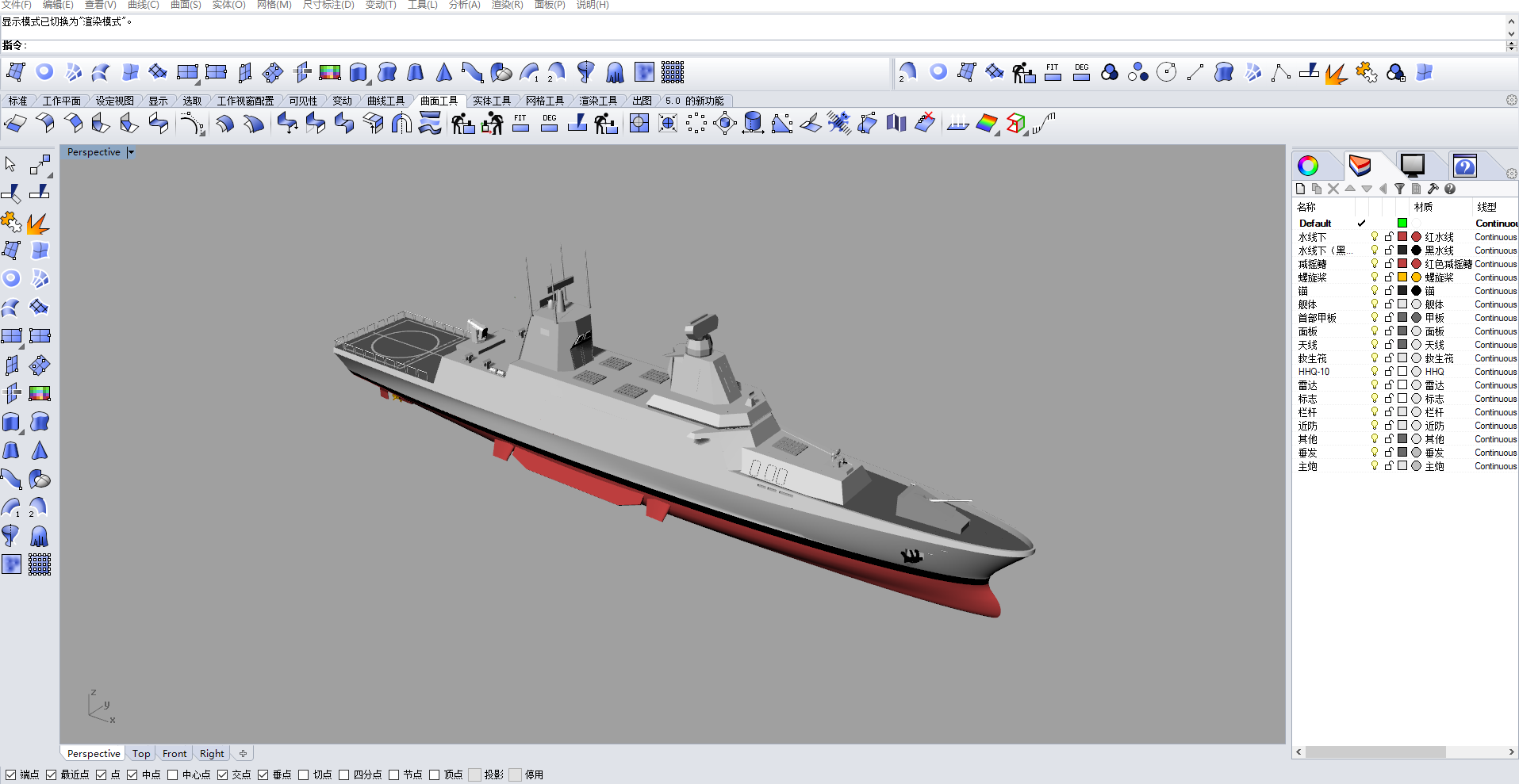Screen dimensions: 1519x784
Task: Enable the 切点 osnap checkbox
Action: coord(303,774)
